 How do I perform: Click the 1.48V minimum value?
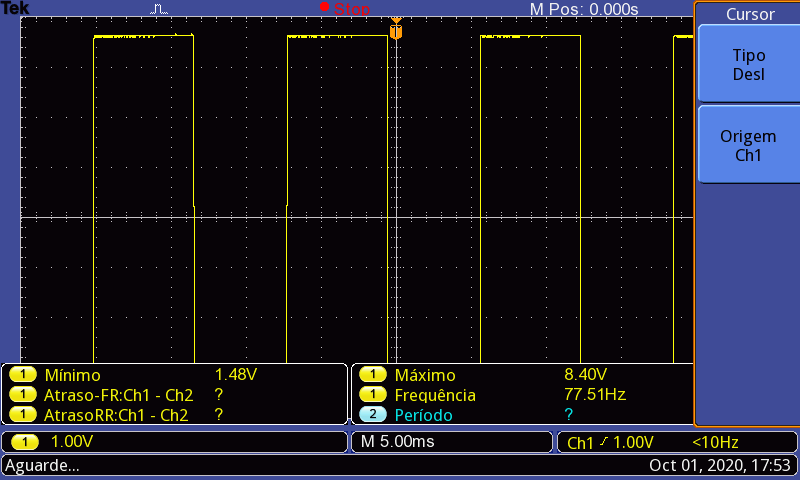tap(236, 374)
